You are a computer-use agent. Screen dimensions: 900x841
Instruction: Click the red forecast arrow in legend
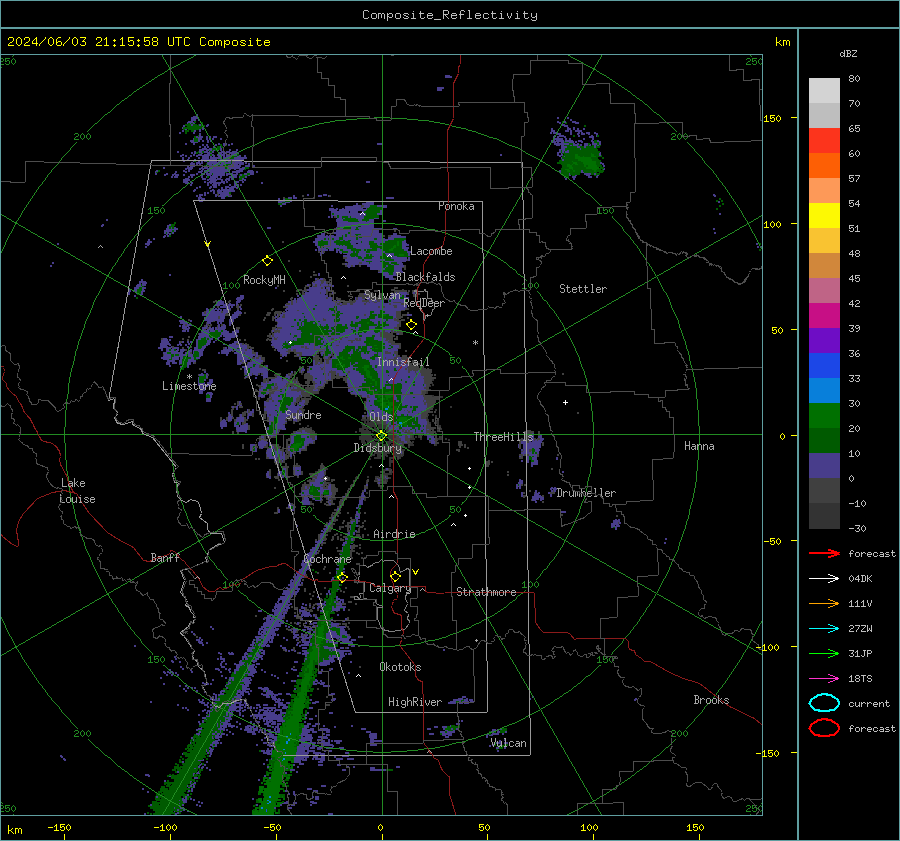point(824,553)
